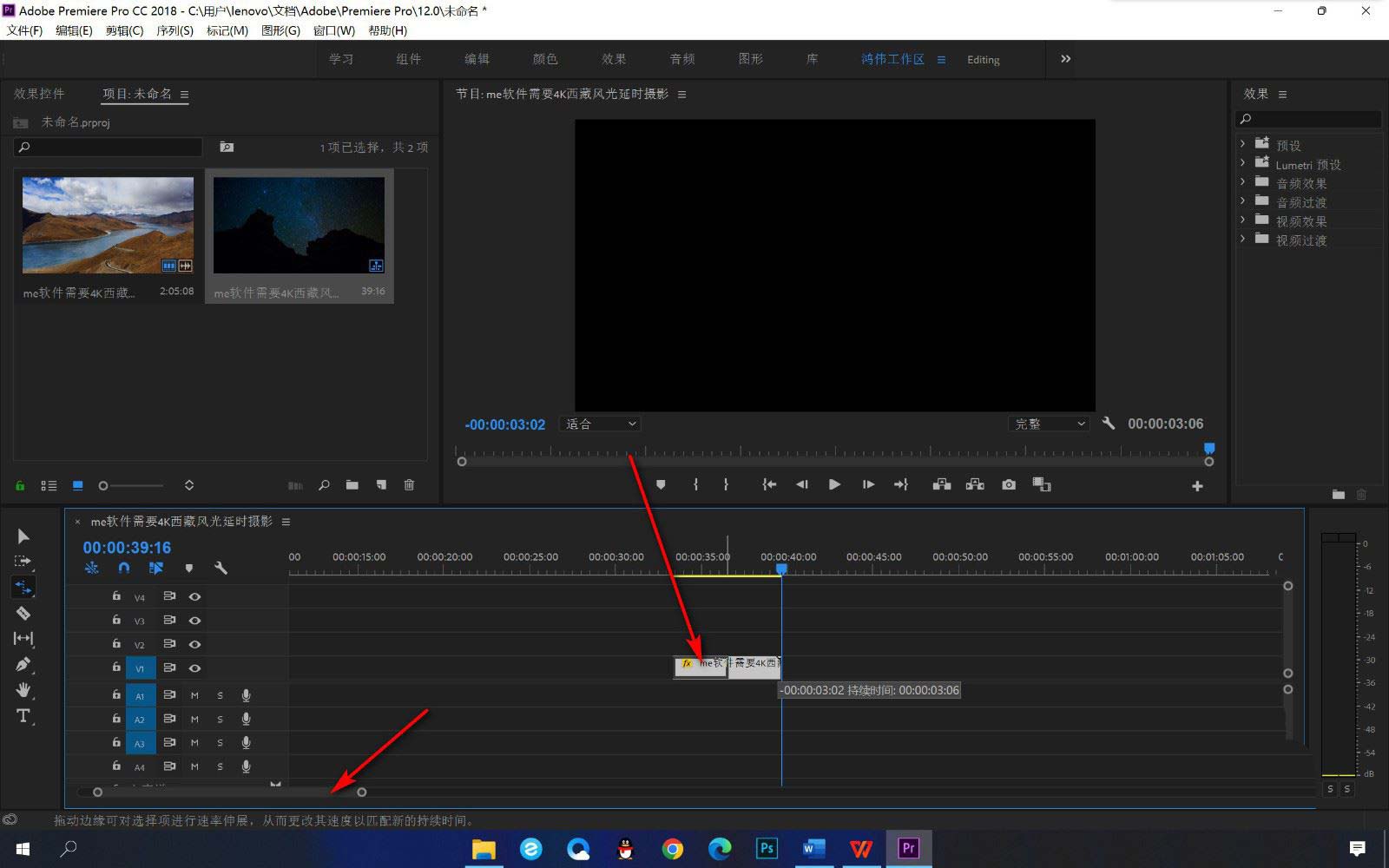
Task: Open the 完整 playback resolution dropdown
Action: coord(1049,424)
